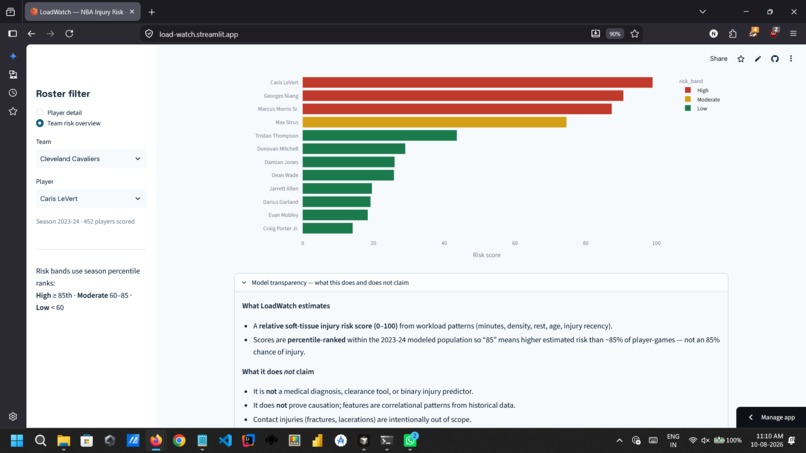Open Visual Studio Code from taskbar
806x453 pixels.
click(x=225, y=441)
